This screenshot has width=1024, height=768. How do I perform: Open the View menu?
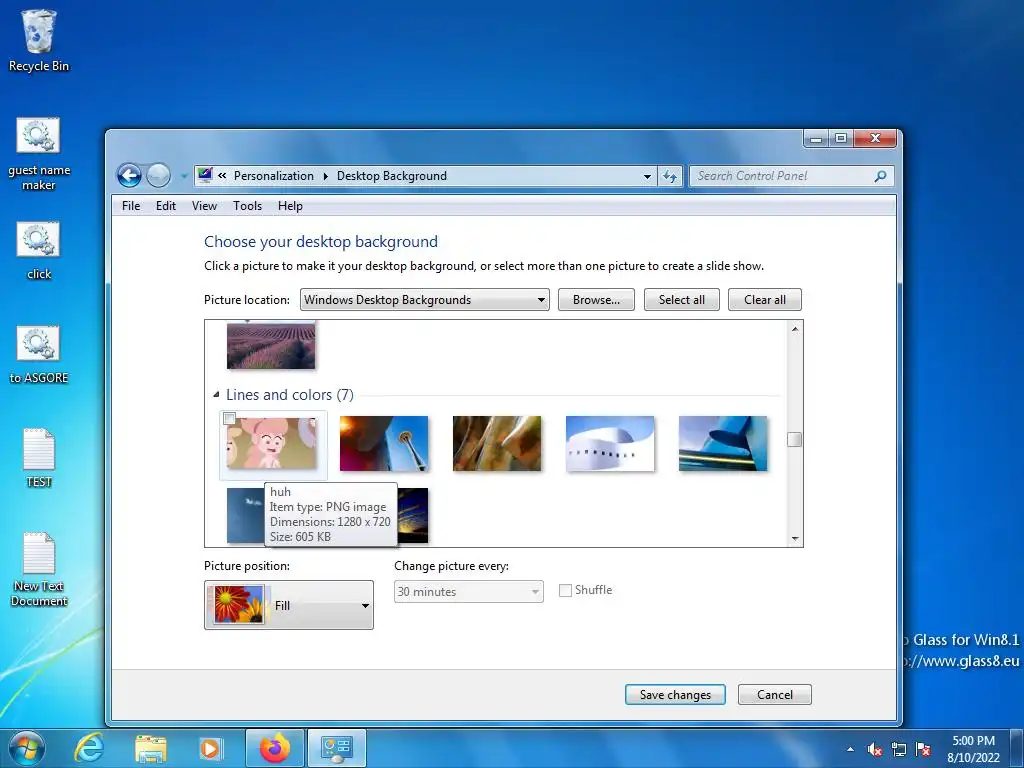click(204, 206)
